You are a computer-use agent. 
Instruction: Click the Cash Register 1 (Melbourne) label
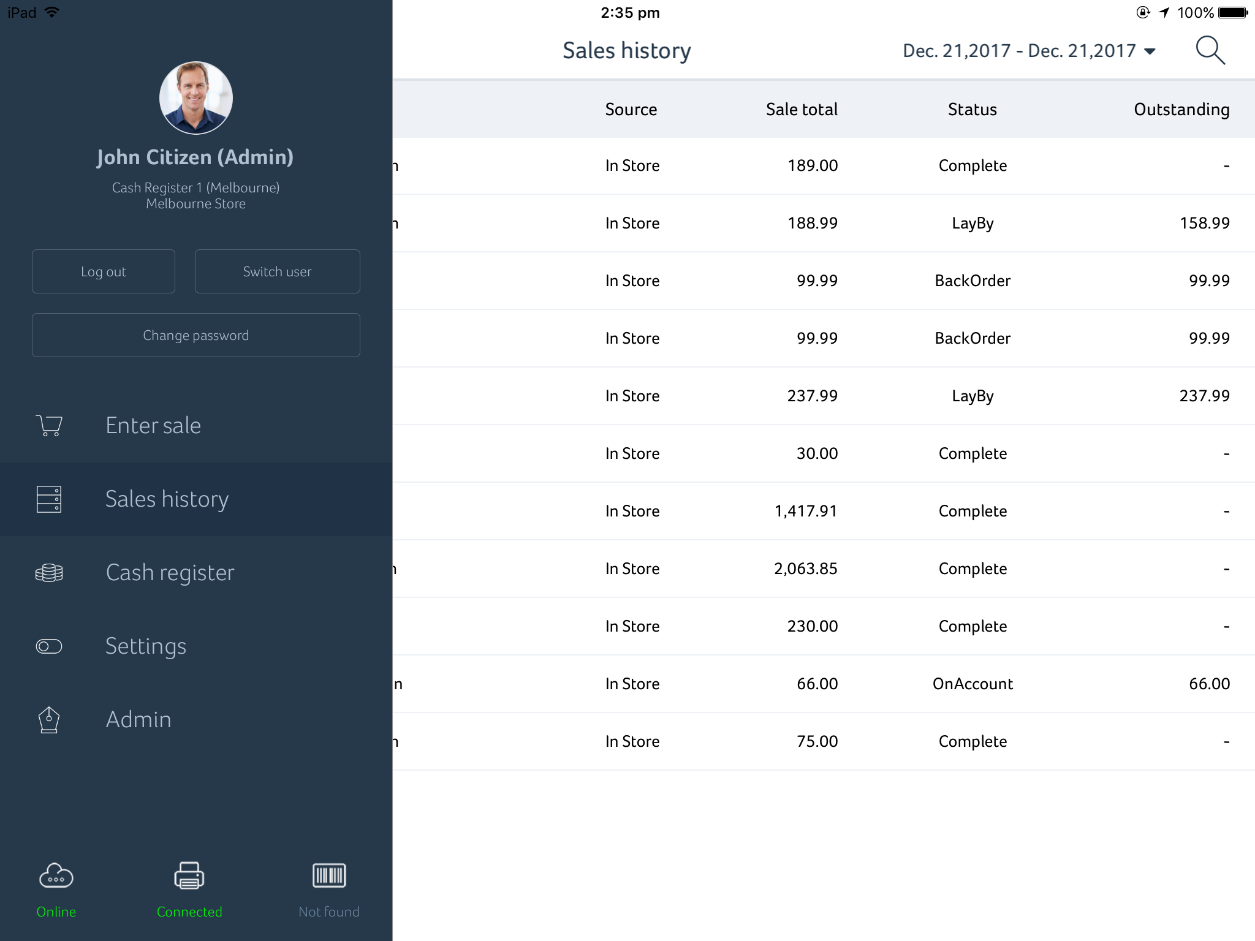[x=196, y=188]
